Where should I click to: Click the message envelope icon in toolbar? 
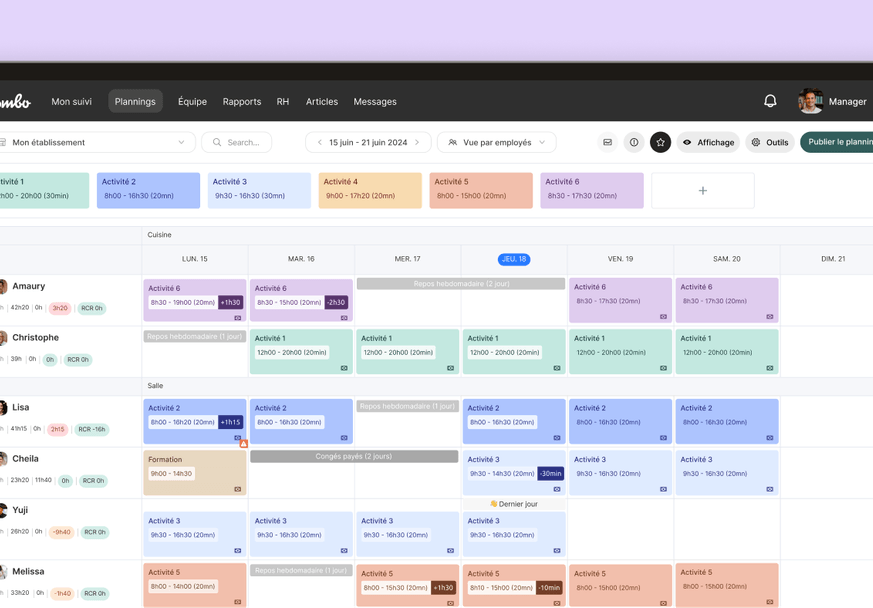607,142
